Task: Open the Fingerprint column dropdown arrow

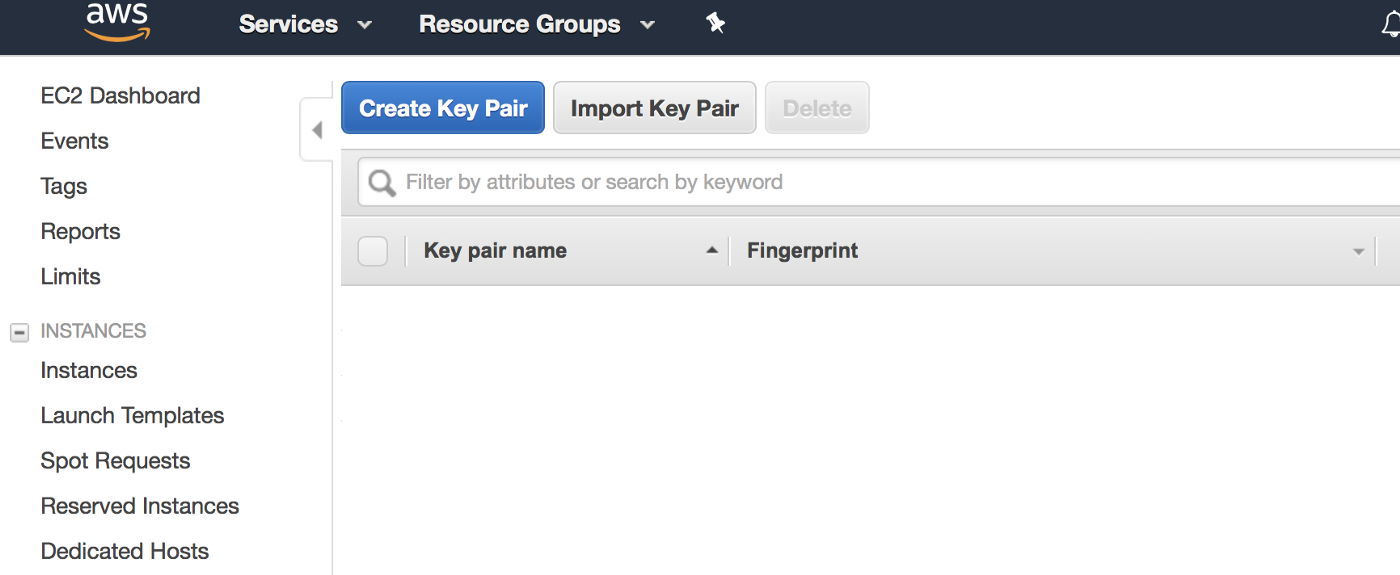Action: click(x=1358, y=252)
